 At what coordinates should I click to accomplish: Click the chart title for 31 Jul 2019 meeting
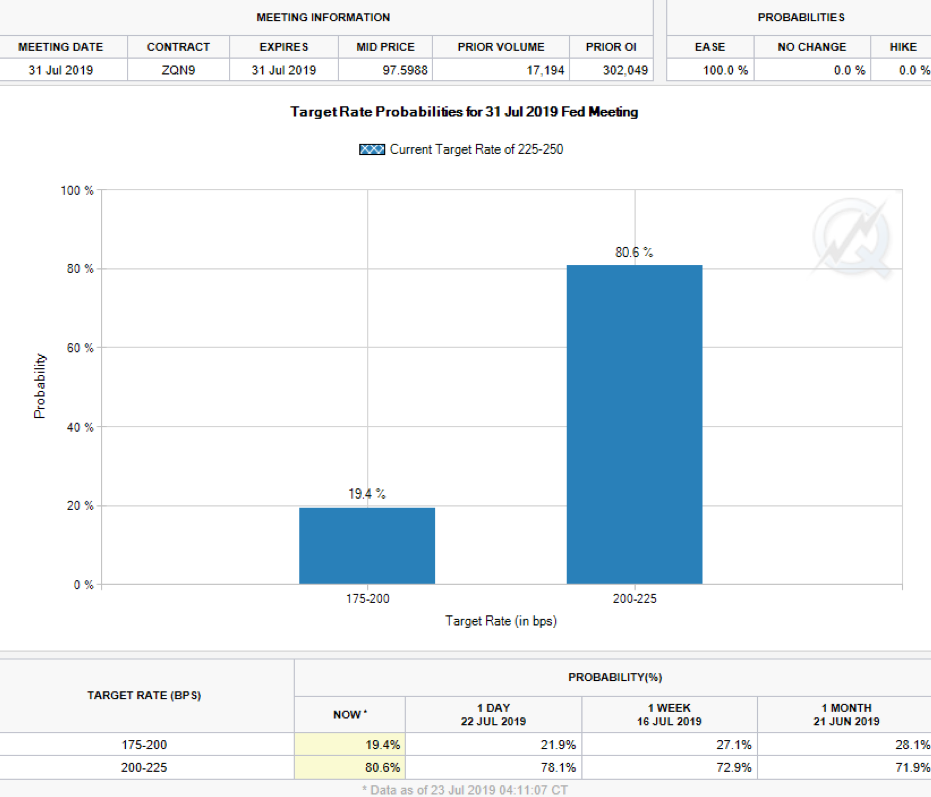tap(464, 112)
